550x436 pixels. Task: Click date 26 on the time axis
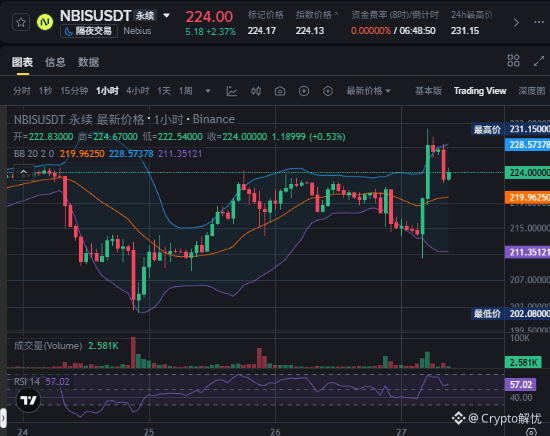[275, 432]
